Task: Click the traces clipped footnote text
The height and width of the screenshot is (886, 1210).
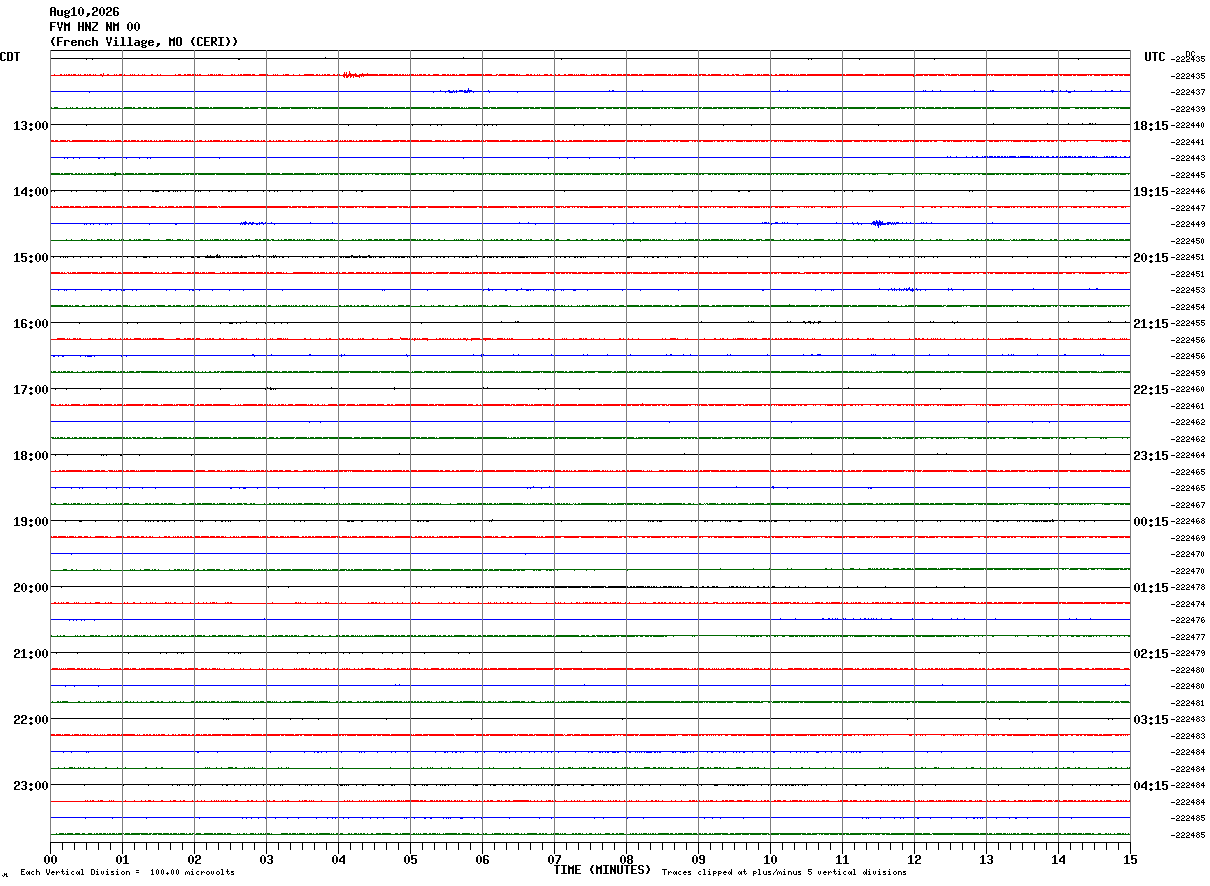Action: (x=784, y=872)
